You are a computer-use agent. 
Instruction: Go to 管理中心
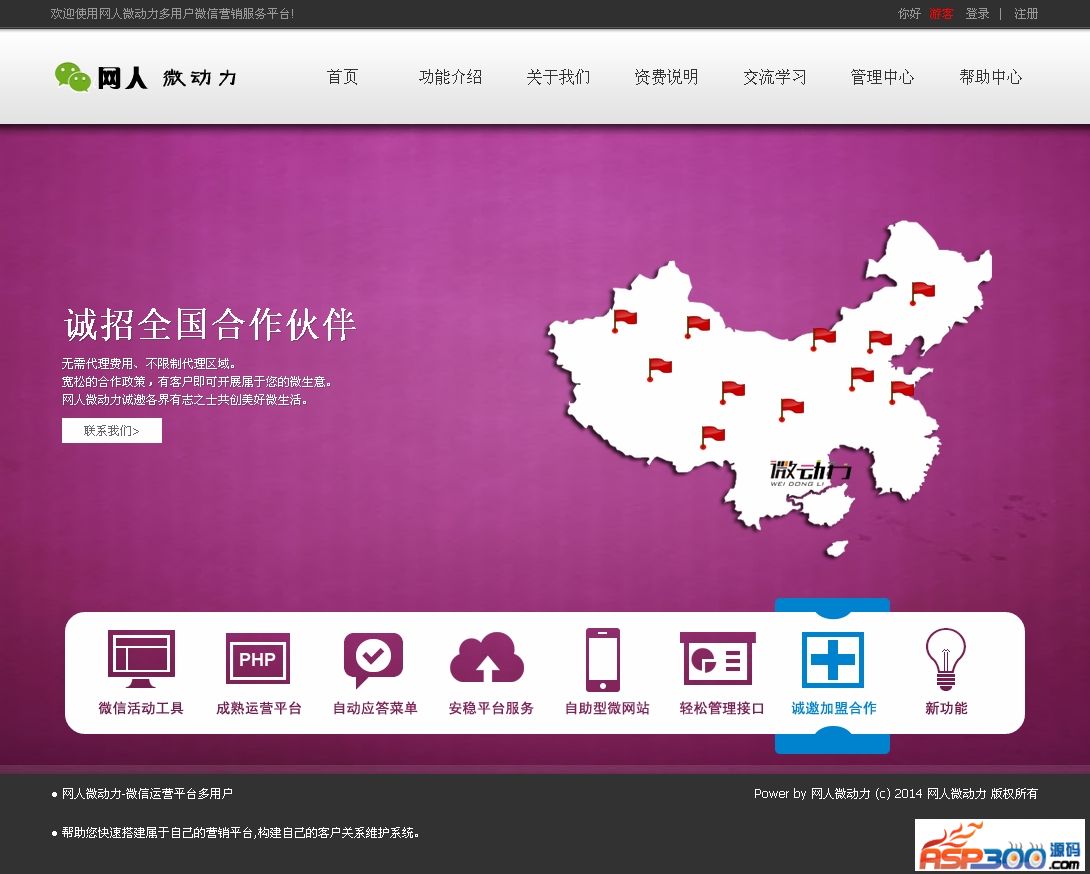tap(882, 76)
